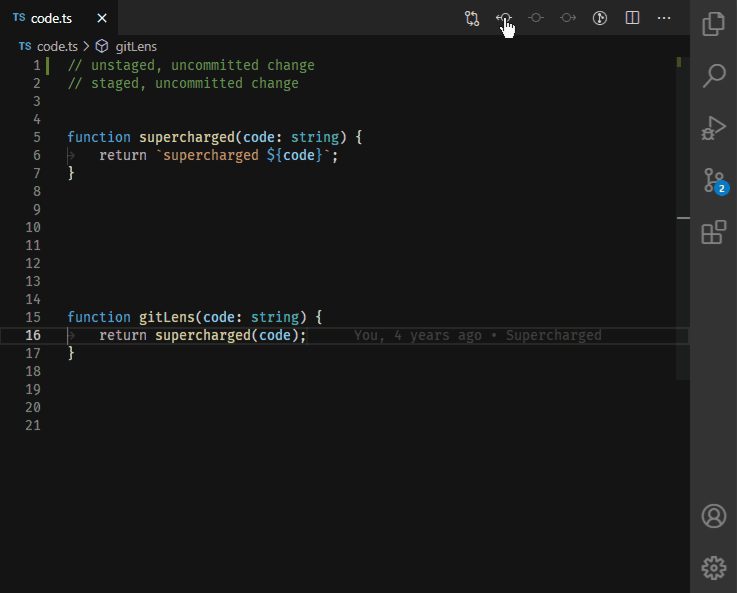Open the GitLens compare changes icon
This screenshot has height=593, width=737.
tap(472, 18)
